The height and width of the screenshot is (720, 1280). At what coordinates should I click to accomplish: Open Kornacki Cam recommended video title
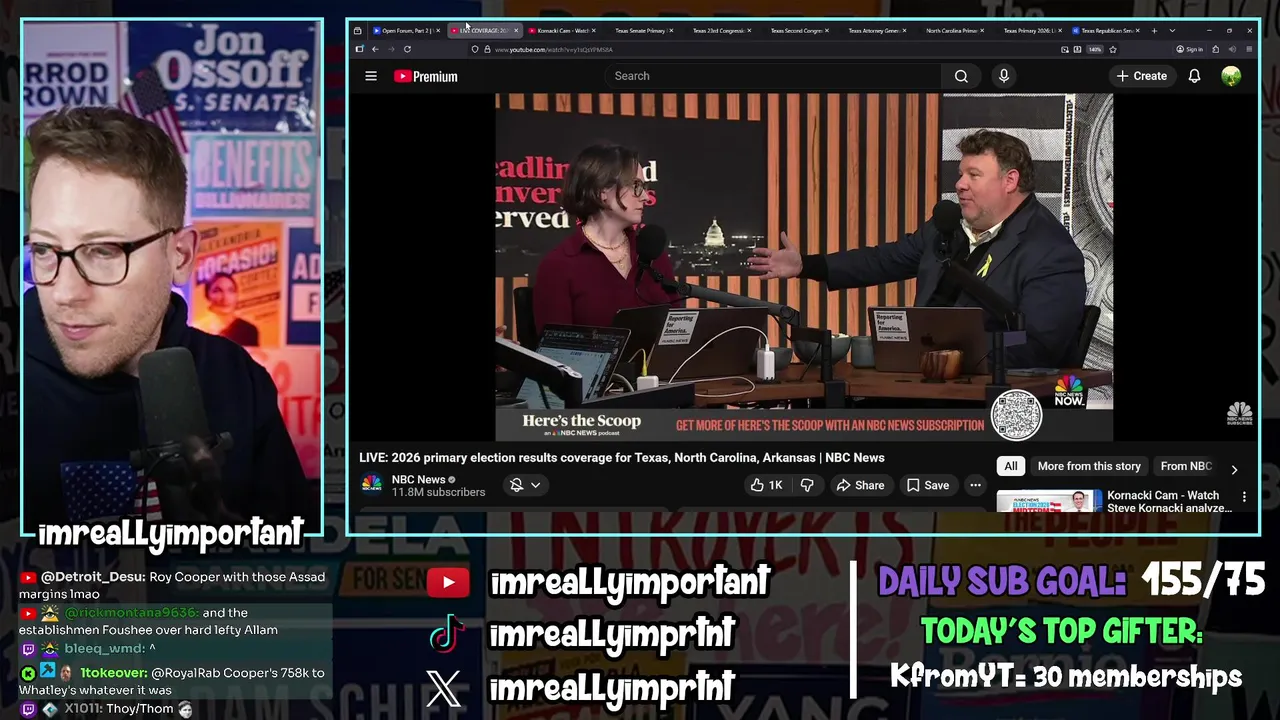tap(1169, 501)
